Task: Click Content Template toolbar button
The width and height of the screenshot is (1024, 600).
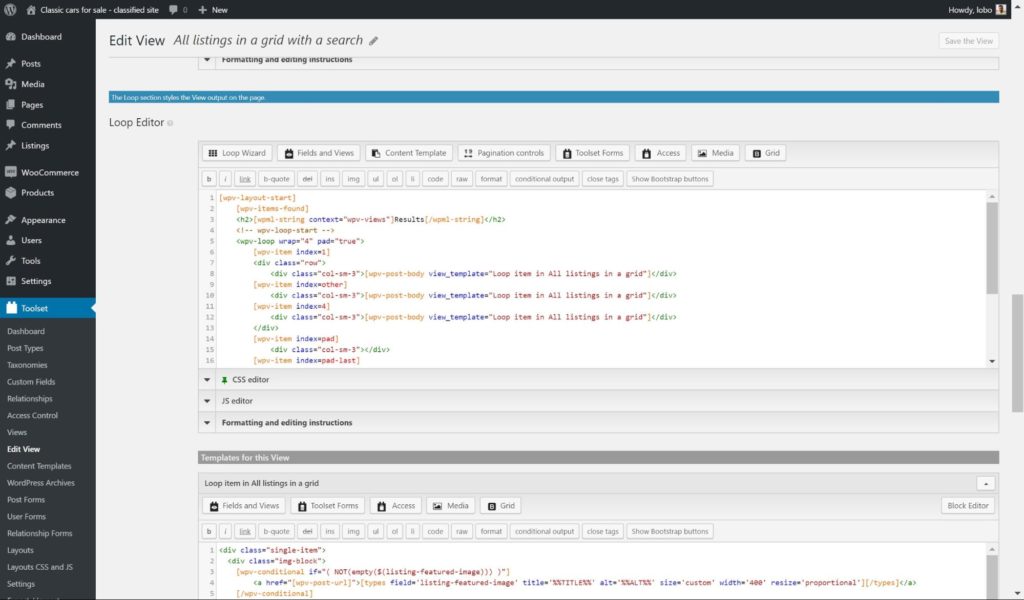Action: click(x=407, y=153)
